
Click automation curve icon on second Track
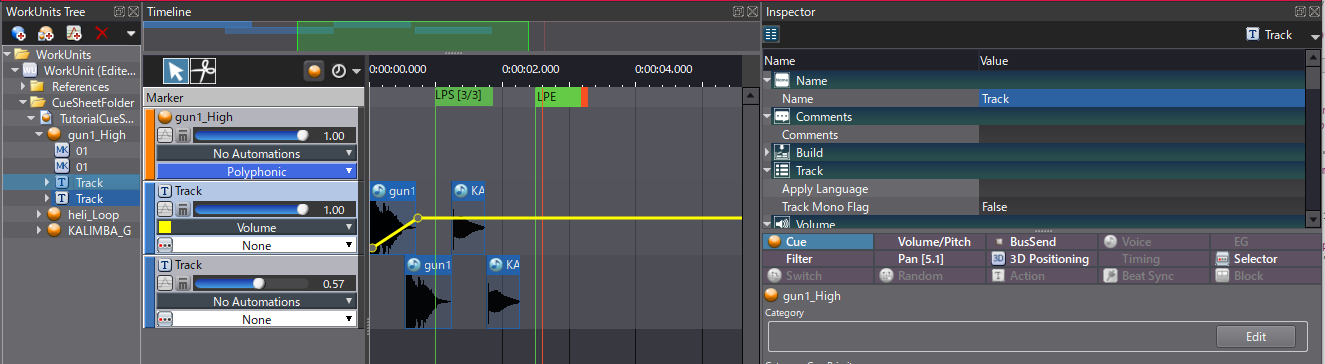pyautogui.click(x=165, y=283)
